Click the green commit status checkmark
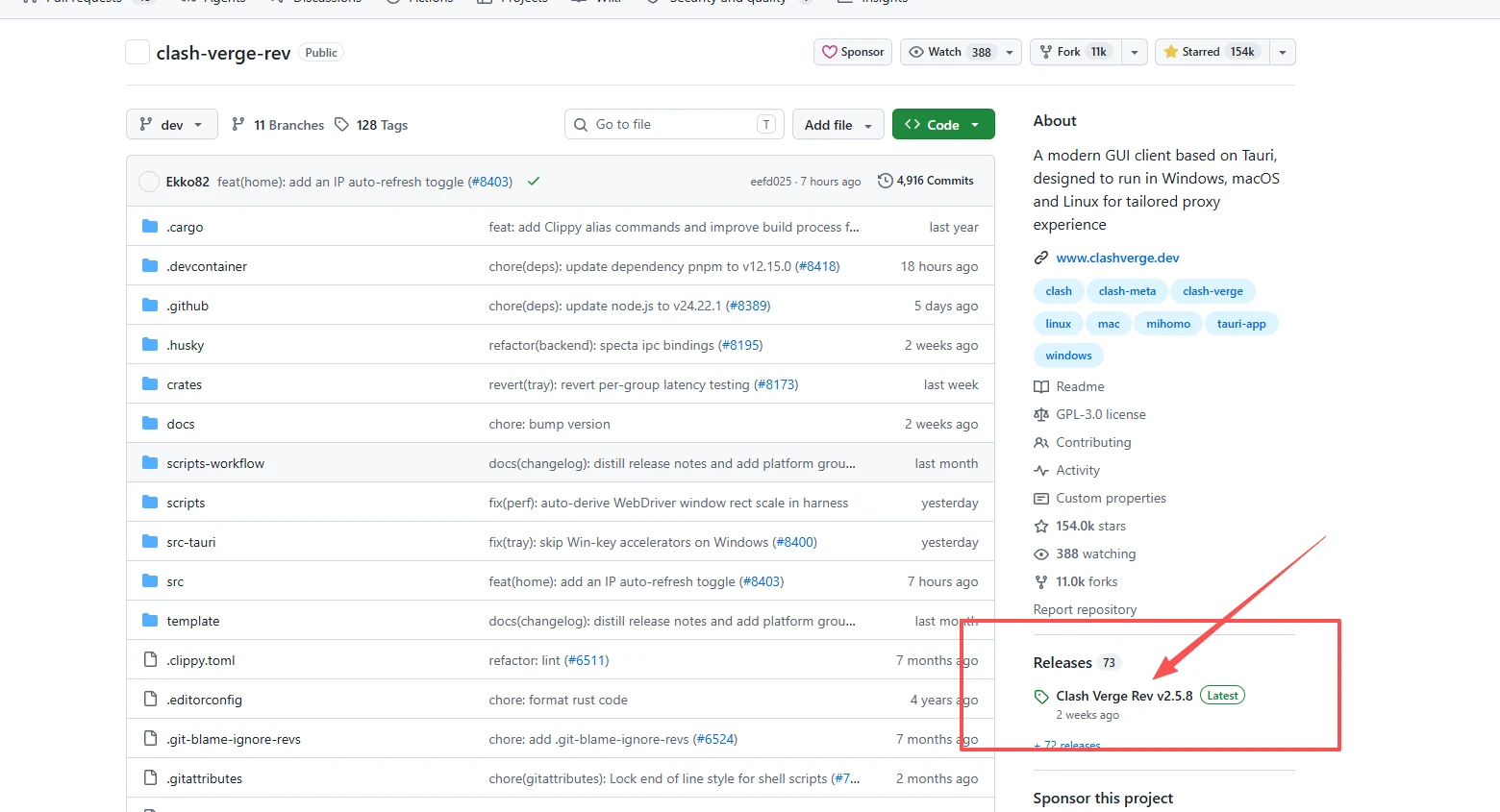1500x812 pixels. [534, 181]
